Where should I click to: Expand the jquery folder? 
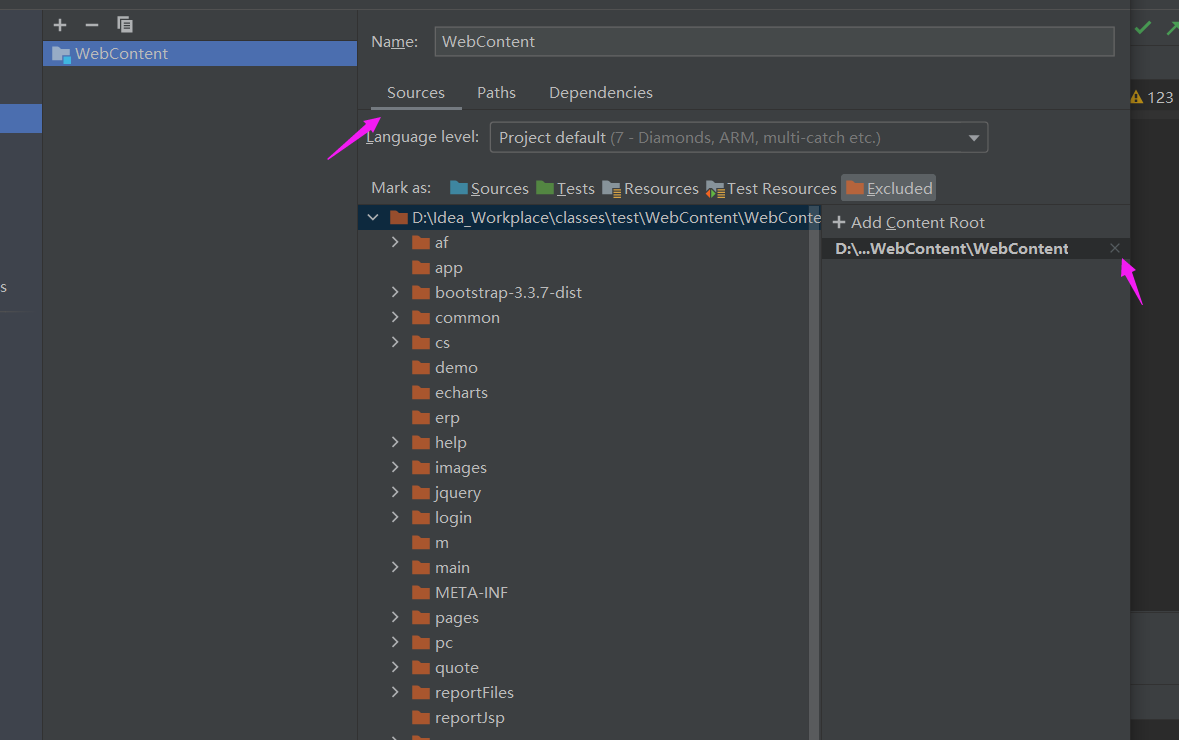tap(396, 492)
